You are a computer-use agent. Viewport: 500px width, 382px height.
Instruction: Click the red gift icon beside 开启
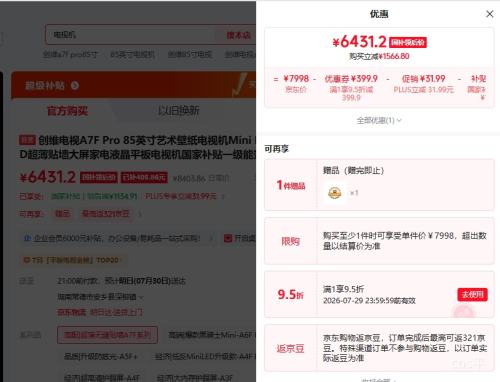[228, 238]
